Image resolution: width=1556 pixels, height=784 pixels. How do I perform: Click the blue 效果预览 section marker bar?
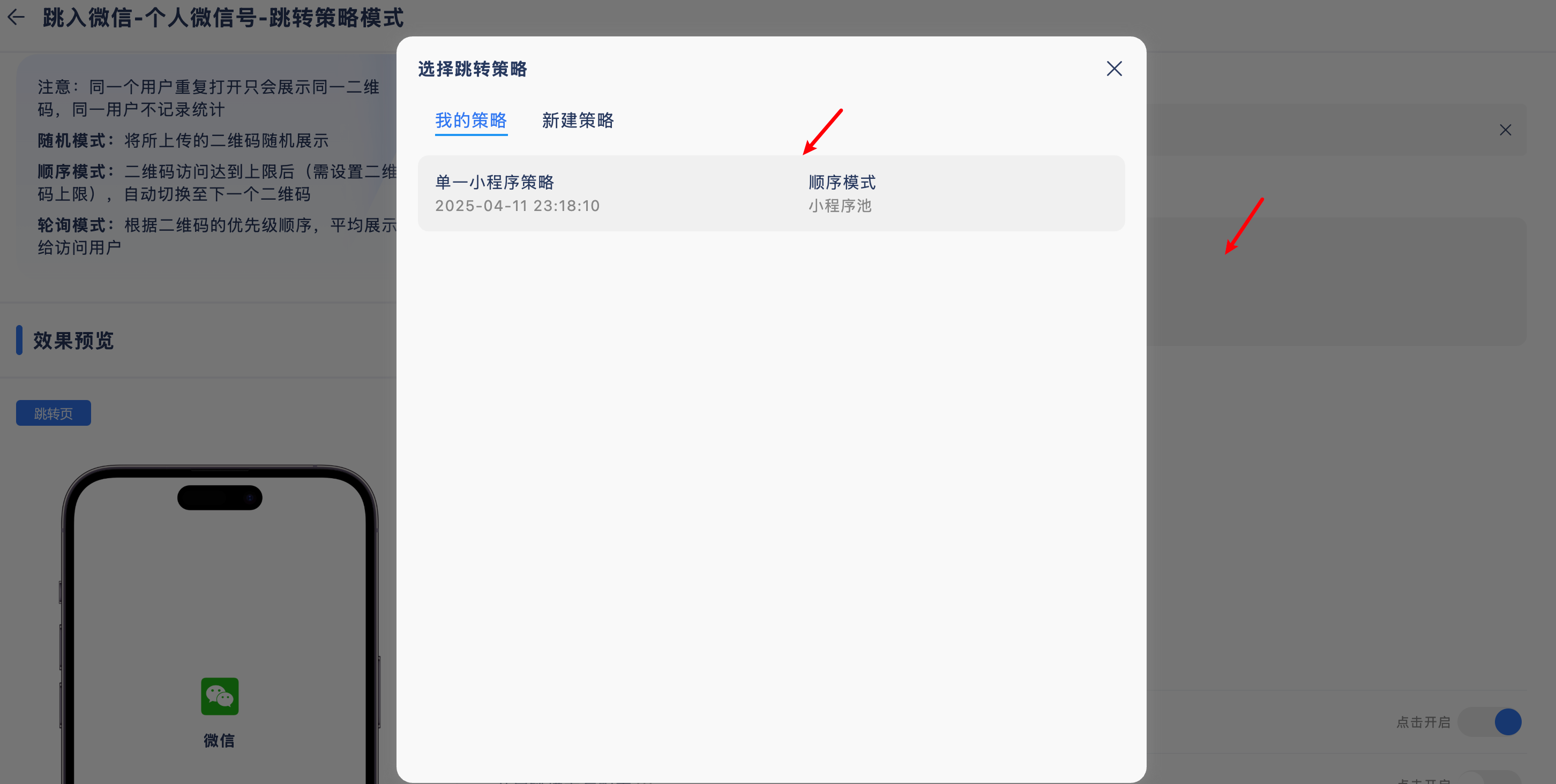19,341
